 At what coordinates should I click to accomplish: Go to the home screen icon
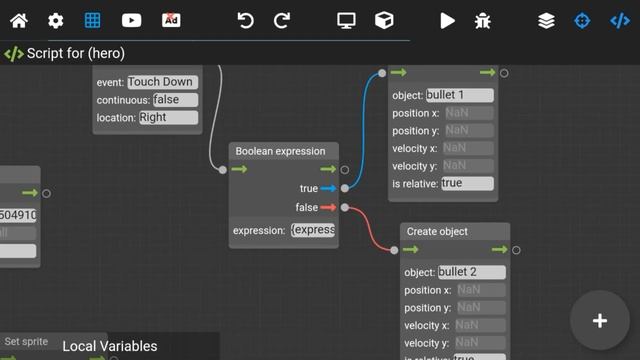click(x=19, y=20)
